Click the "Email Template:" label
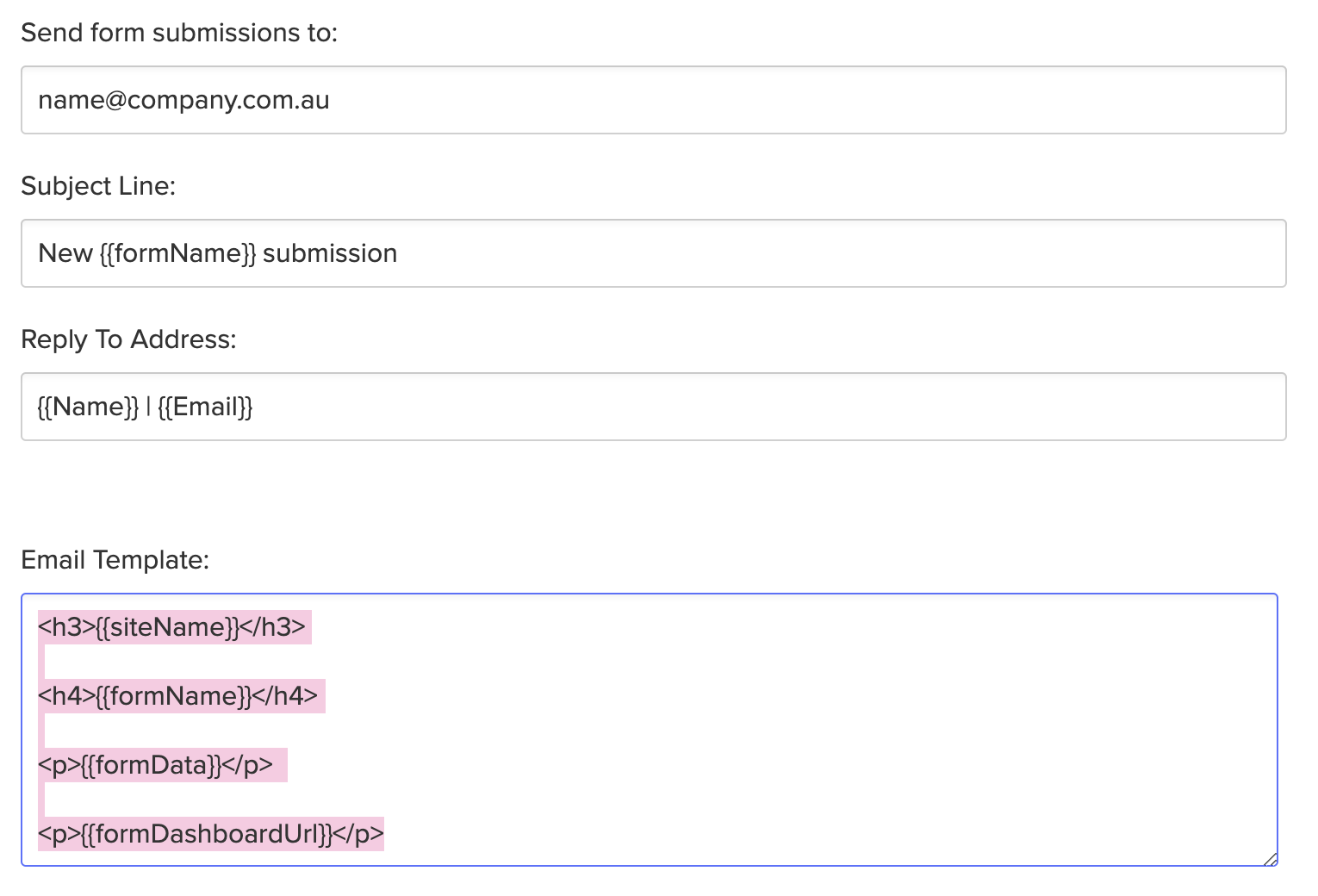Screen dimensions: 1318x896 (115, 560)
